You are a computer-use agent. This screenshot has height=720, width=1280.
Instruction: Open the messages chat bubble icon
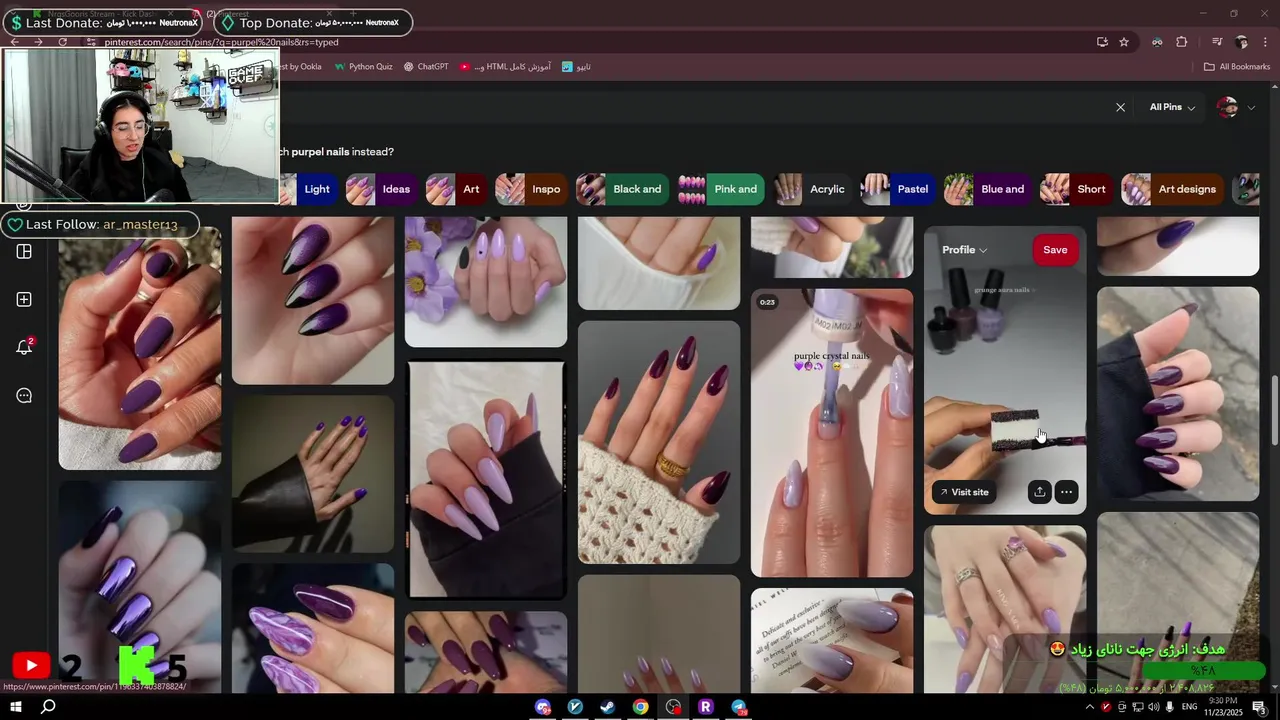pyautogui.click(x=24, y=395)
